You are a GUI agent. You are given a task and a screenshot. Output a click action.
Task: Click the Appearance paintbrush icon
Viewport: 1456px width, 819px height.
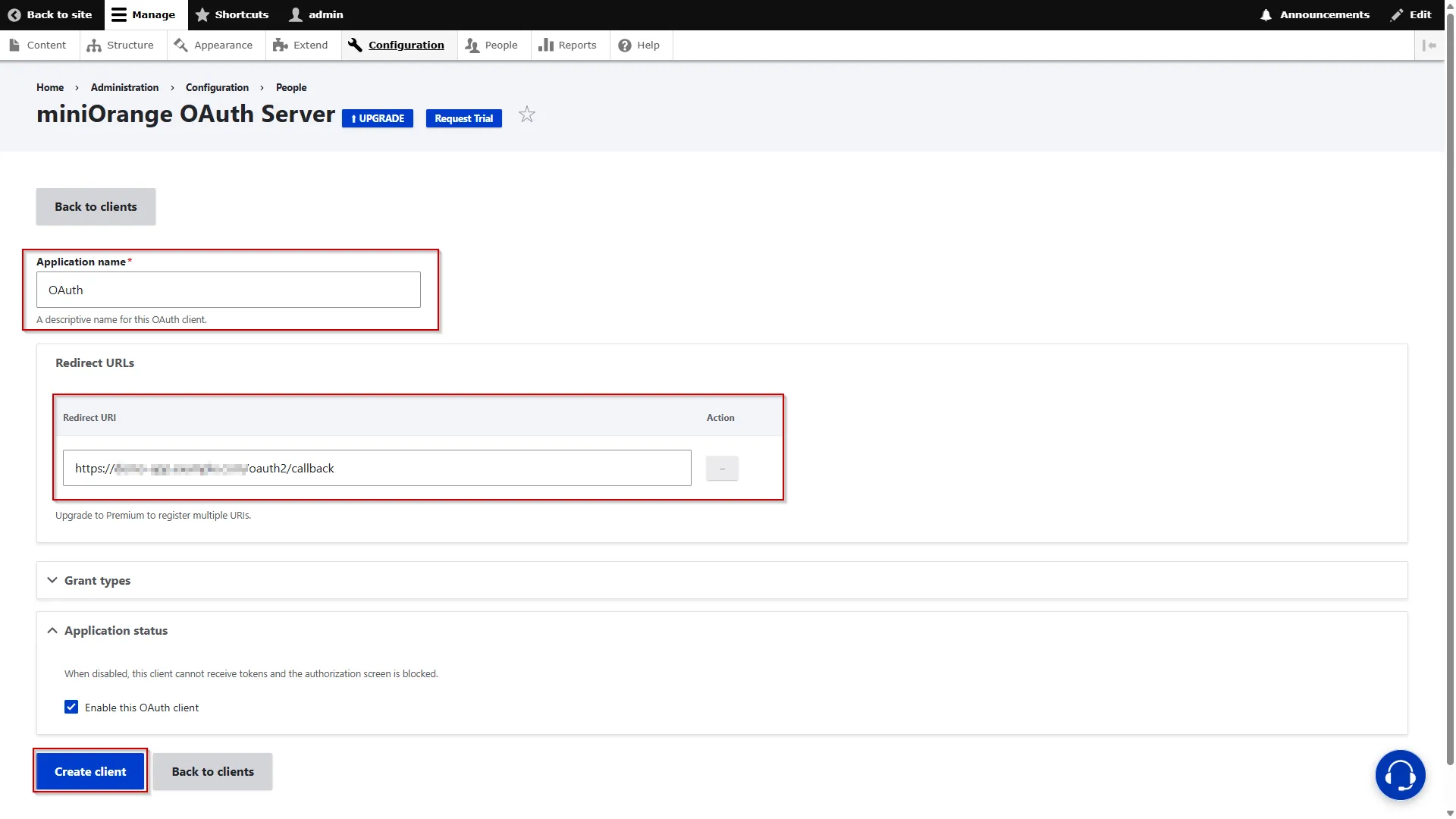pyautogui.click(x=180, y=45)
